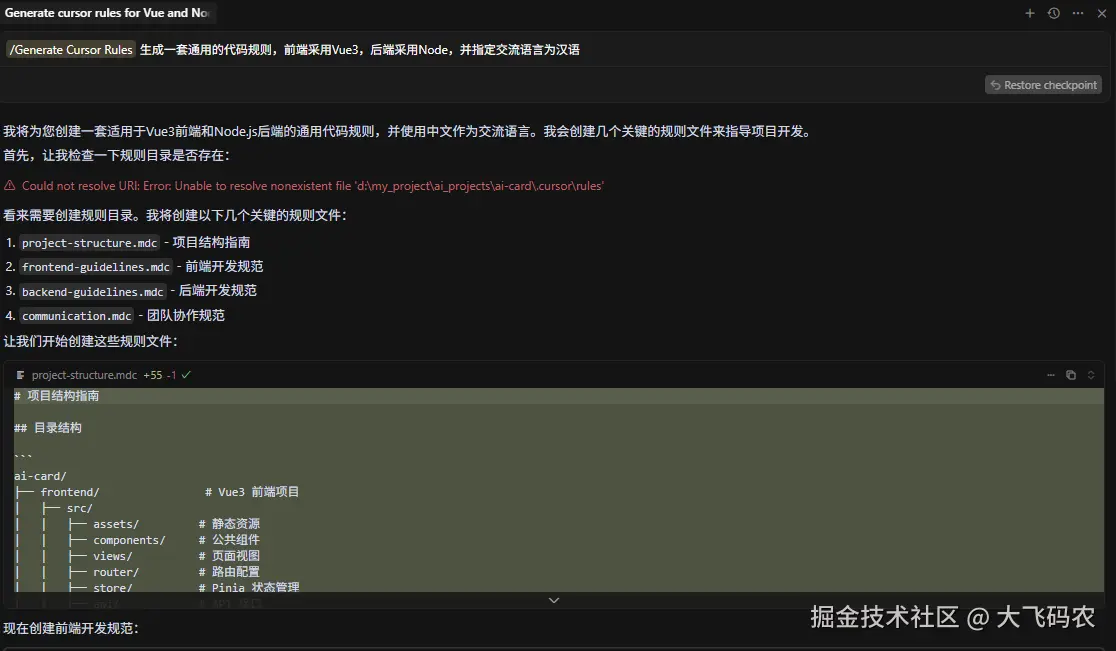Click project-structure.mdc in the rules list

coord(89,243)
